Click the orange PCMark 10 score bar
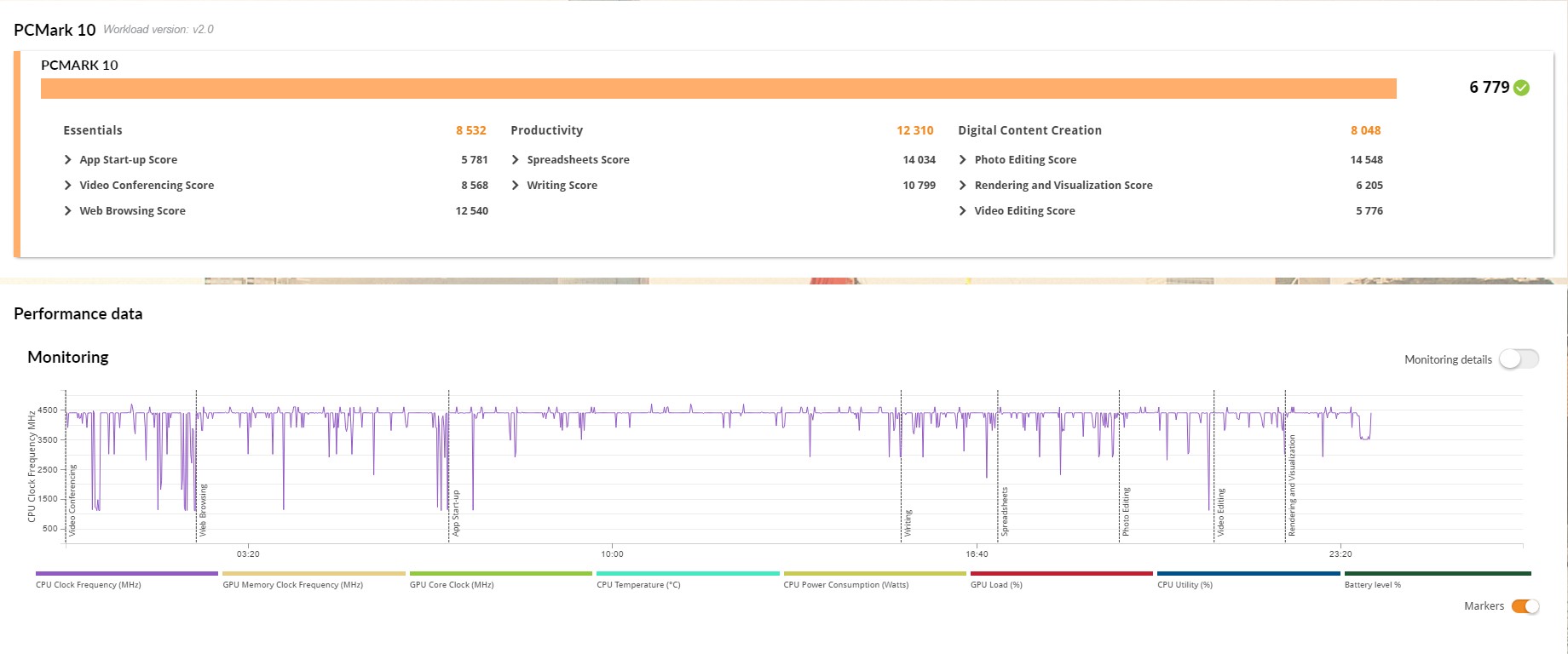The image size is (1568, 654). click(718, 89)
